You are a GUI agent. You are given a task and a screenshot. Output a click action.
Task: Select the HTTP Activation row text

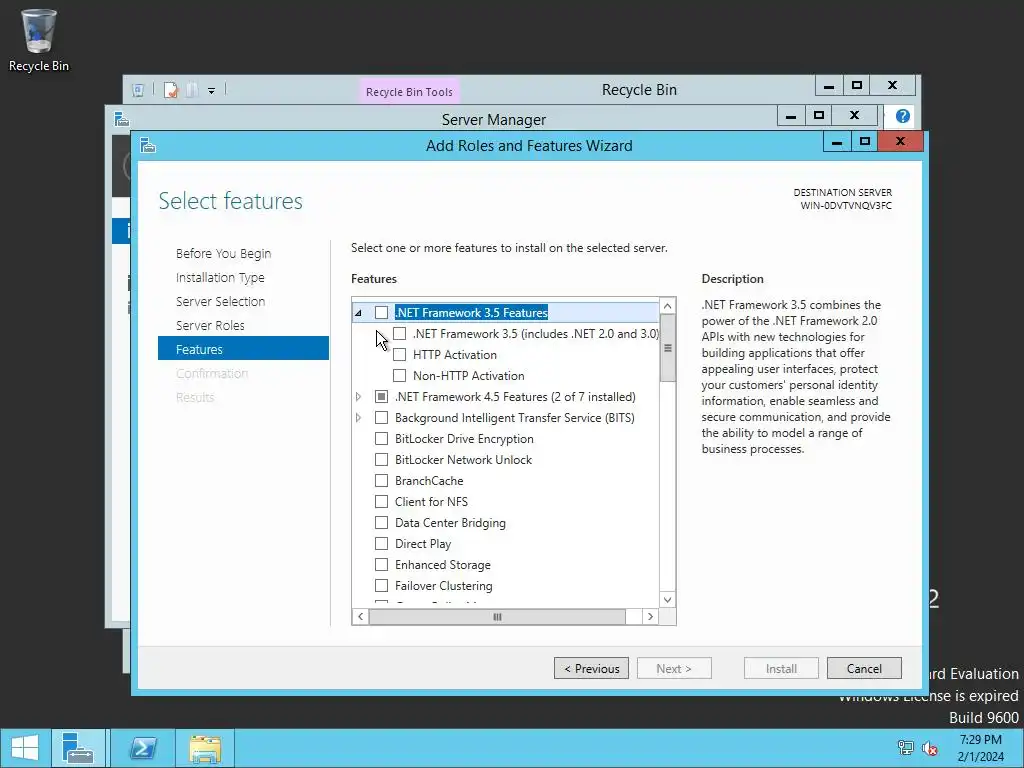[455, 355]
